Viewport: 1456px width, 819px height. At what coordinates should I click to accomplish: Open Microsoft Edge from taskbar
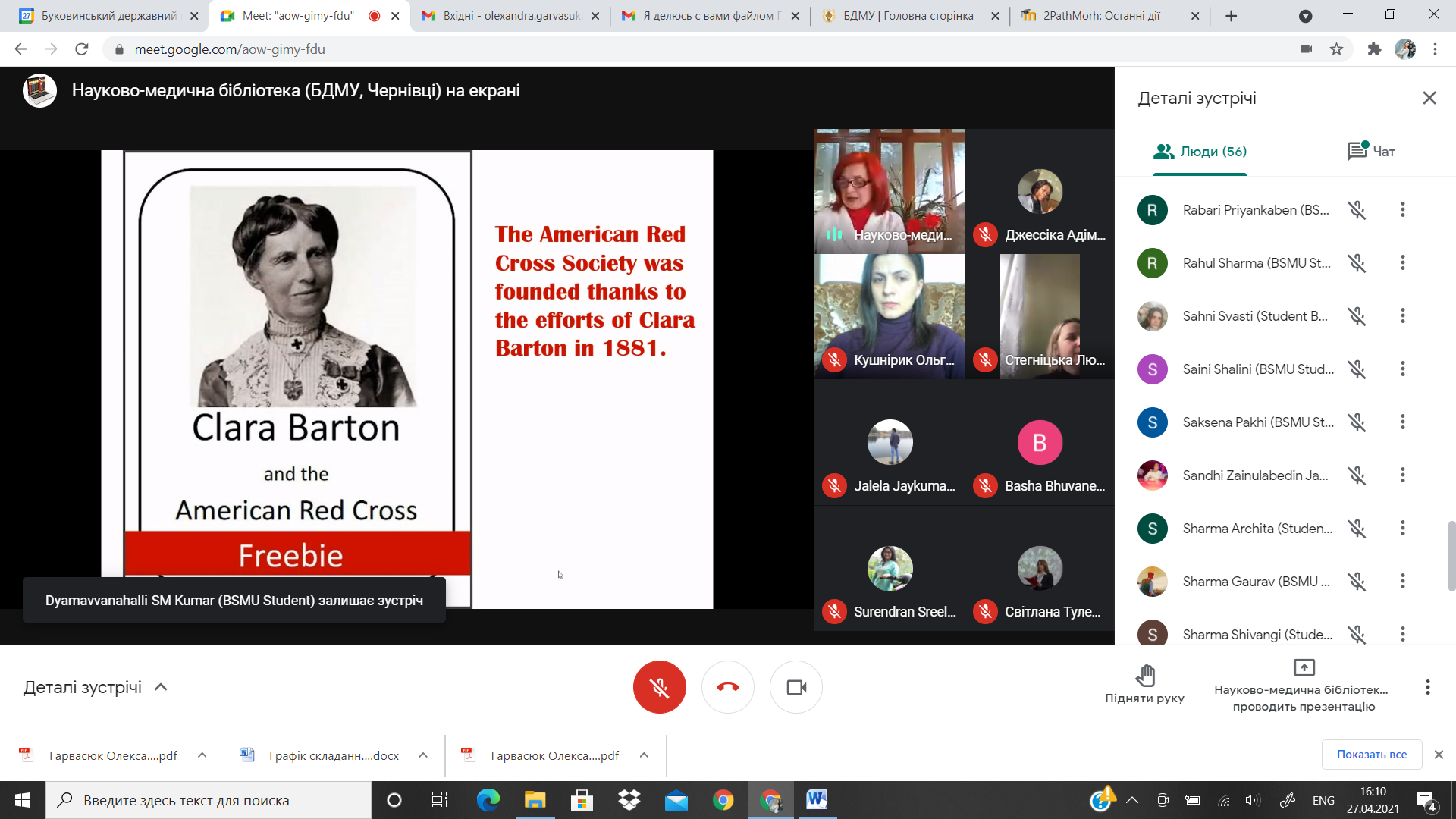(488, 800)
